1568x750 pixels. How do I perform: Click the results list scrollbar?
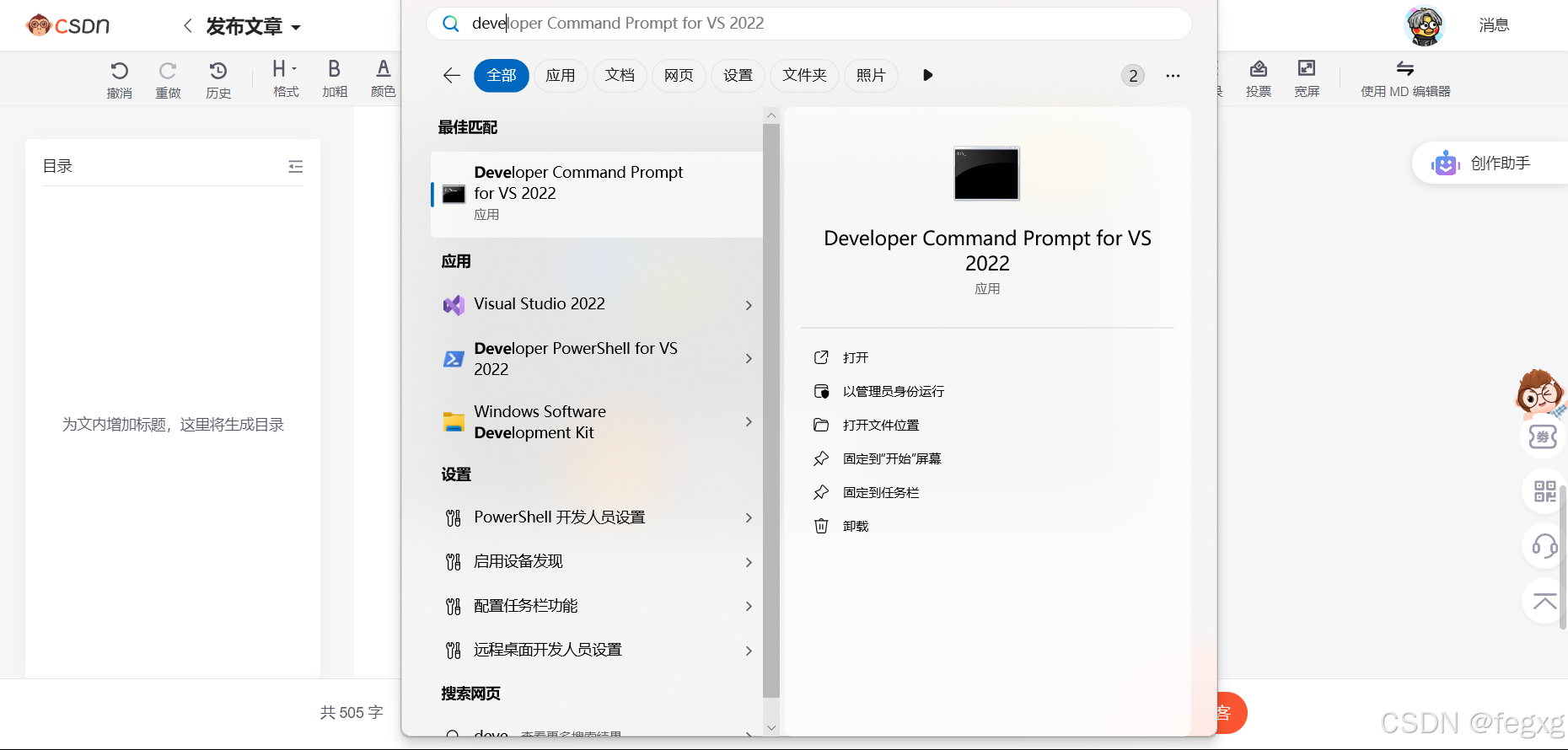(771, 411)
